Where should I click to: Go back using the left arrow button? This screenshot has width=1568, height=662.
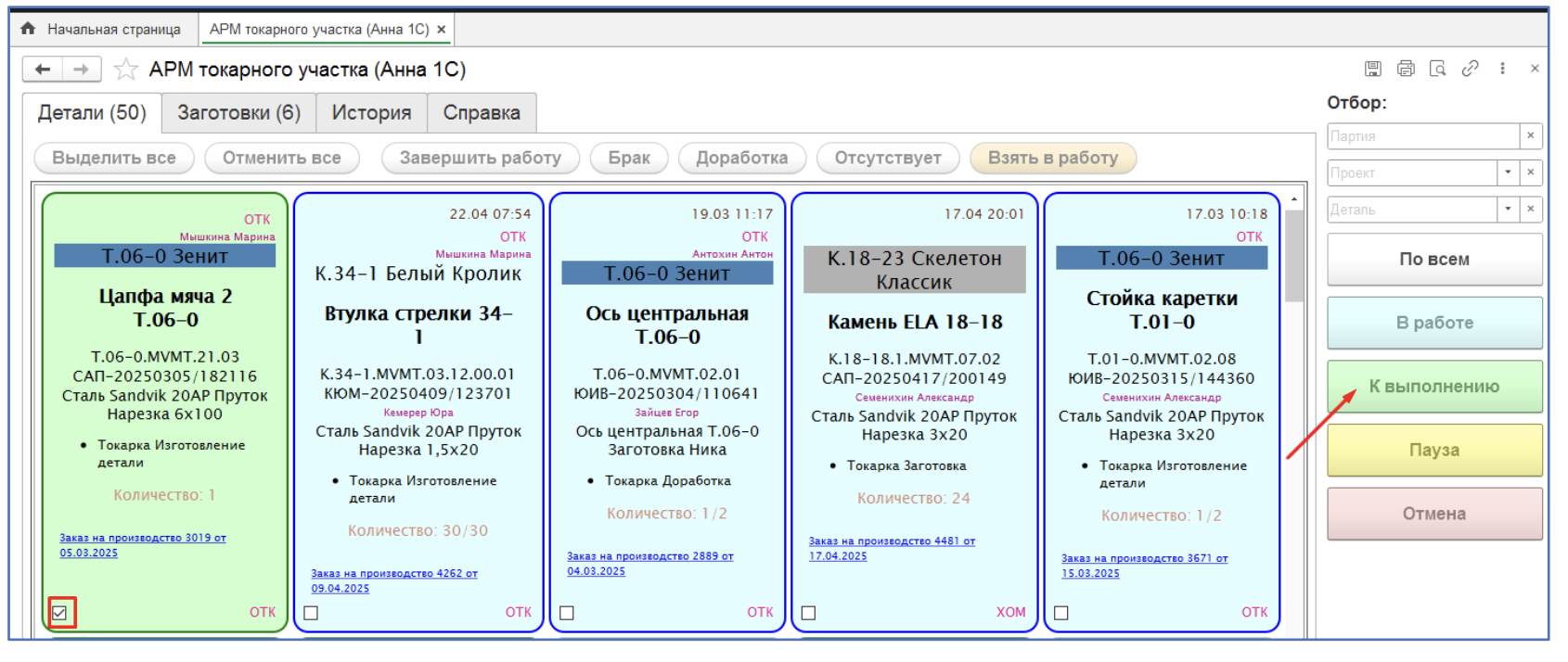(x=43, y=70)
